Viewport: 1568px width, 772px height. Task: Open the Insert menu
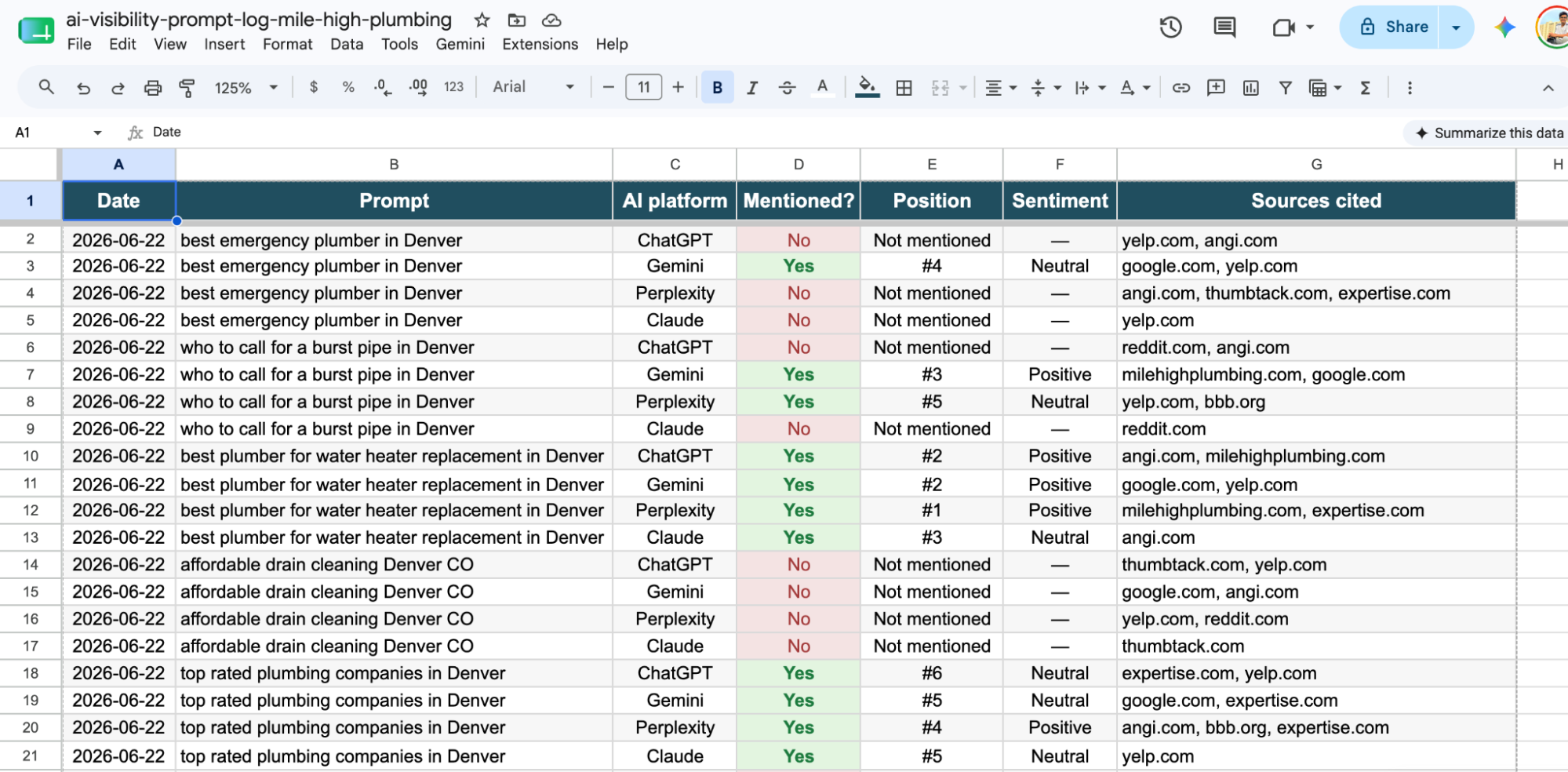224,44
